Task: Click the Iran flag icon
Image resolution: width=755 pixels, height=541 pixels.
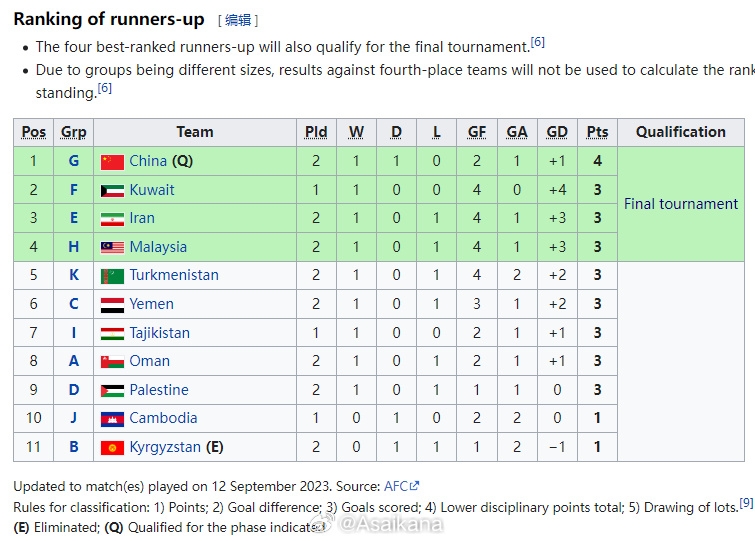Action: point(112,219)
